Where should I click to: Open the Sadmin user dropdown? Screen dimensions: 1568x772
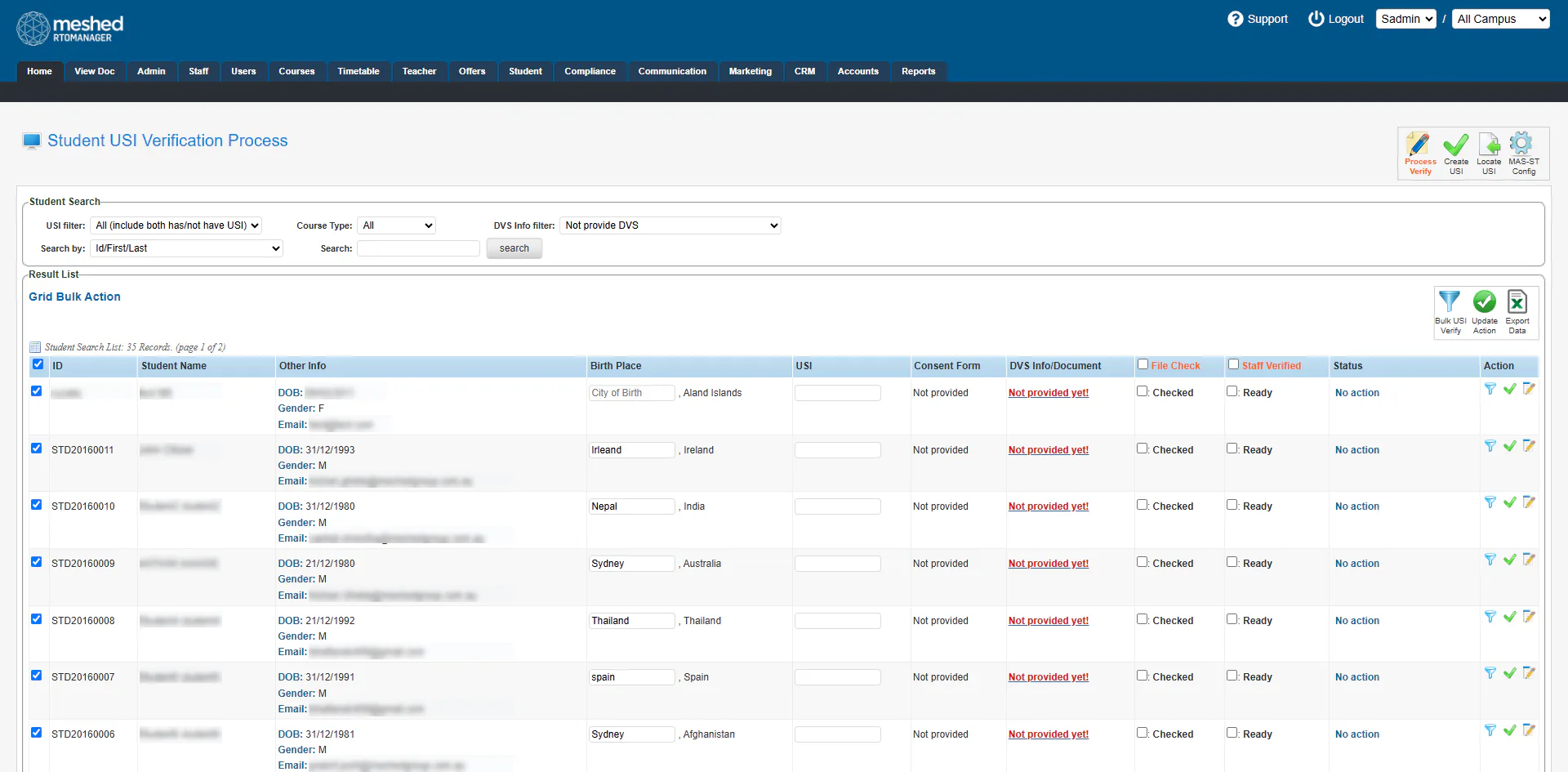pyautogui.click(x=1405, y=19)
